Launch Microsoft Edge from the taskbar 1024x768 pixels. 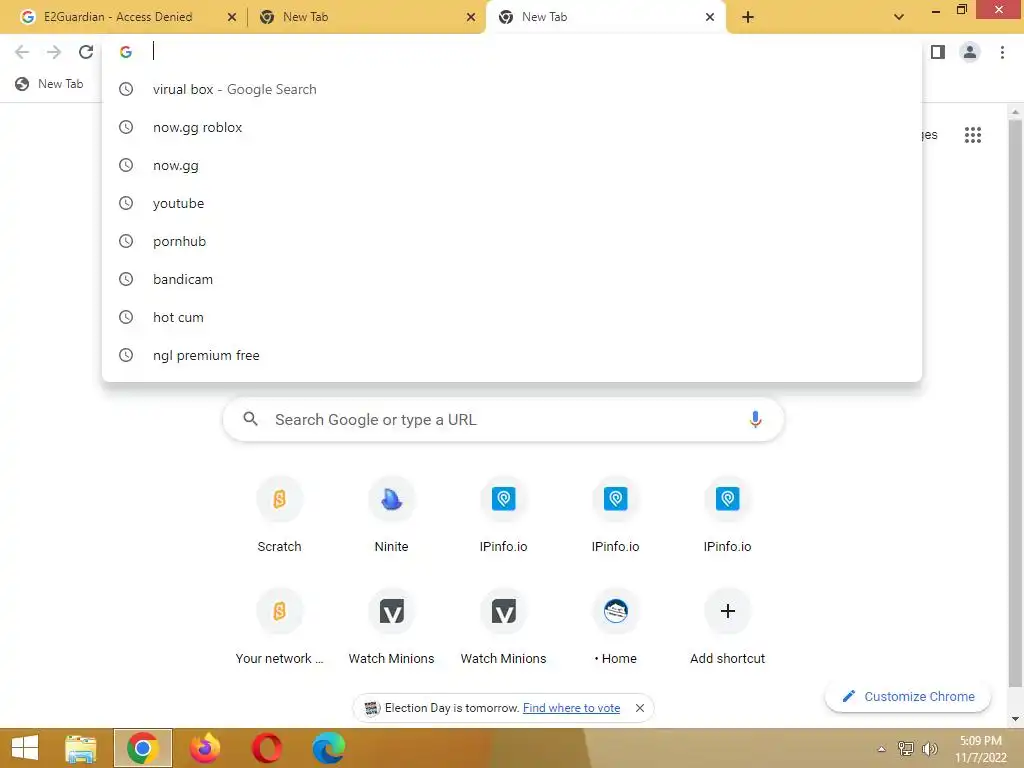[x=328, y=748]
